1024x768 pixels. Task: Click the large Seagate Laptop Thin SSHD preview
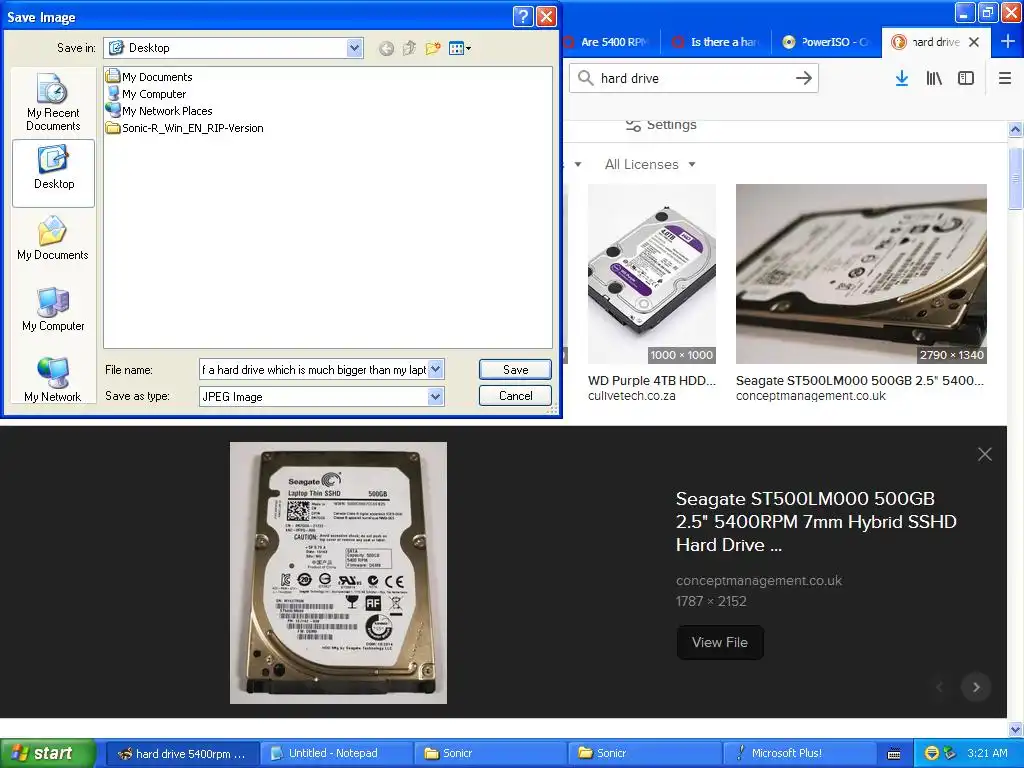(x=338, y=573)
